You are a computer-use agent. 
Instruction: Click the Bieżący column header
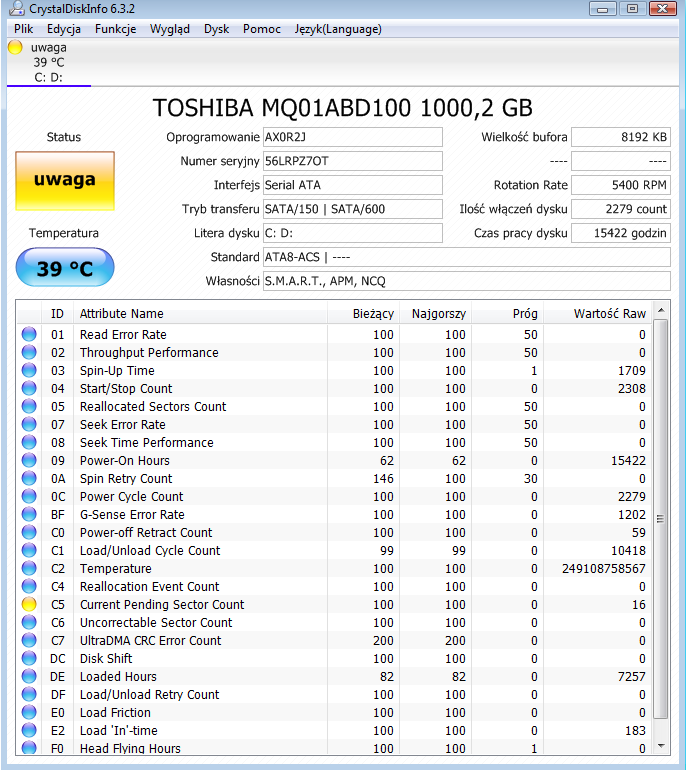tap(363, 313)
